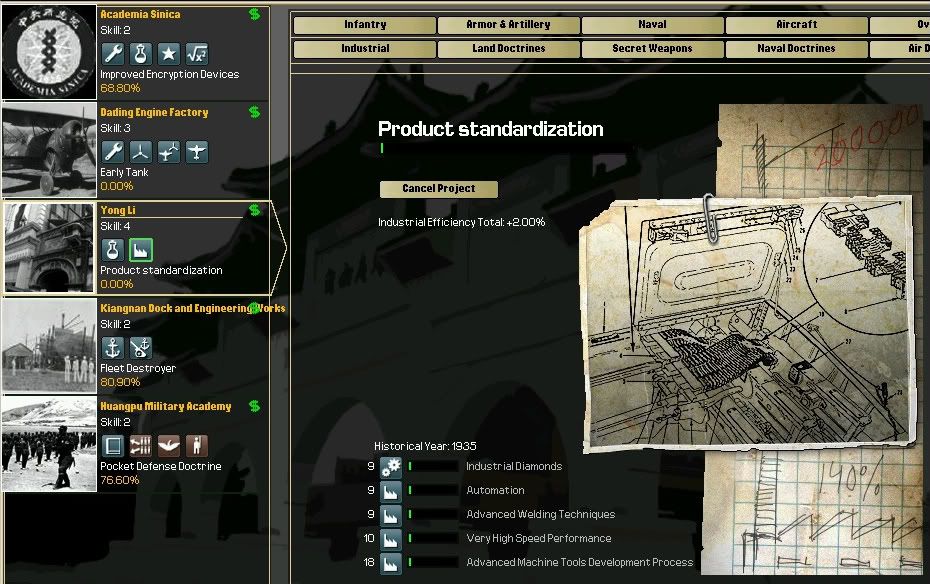Screen dimensions: 930x584
Task: Click Academia Sinica's square-root mathematics specialty icon
Action: 197,54
